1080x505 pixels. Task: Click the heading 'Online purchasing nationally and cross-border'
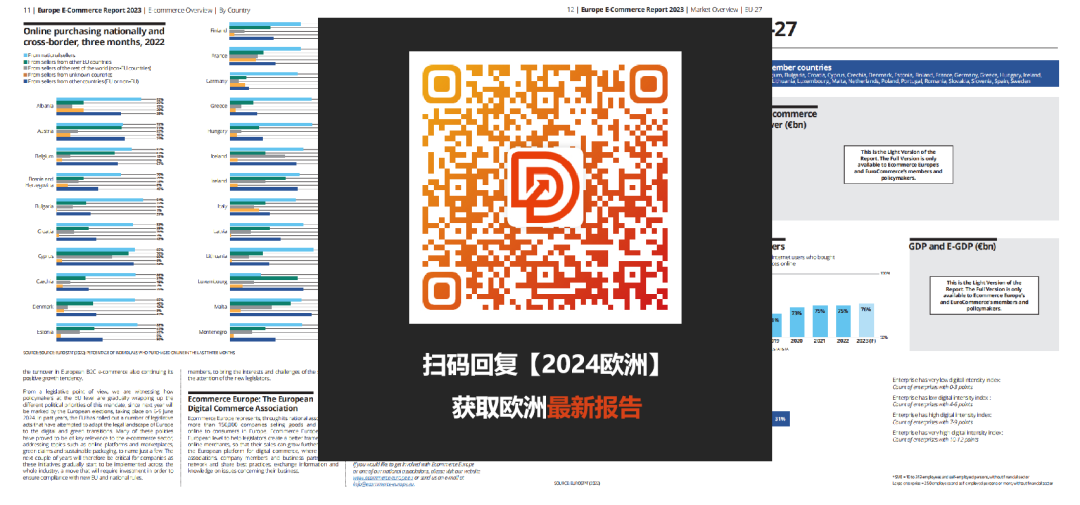(94, 36)
